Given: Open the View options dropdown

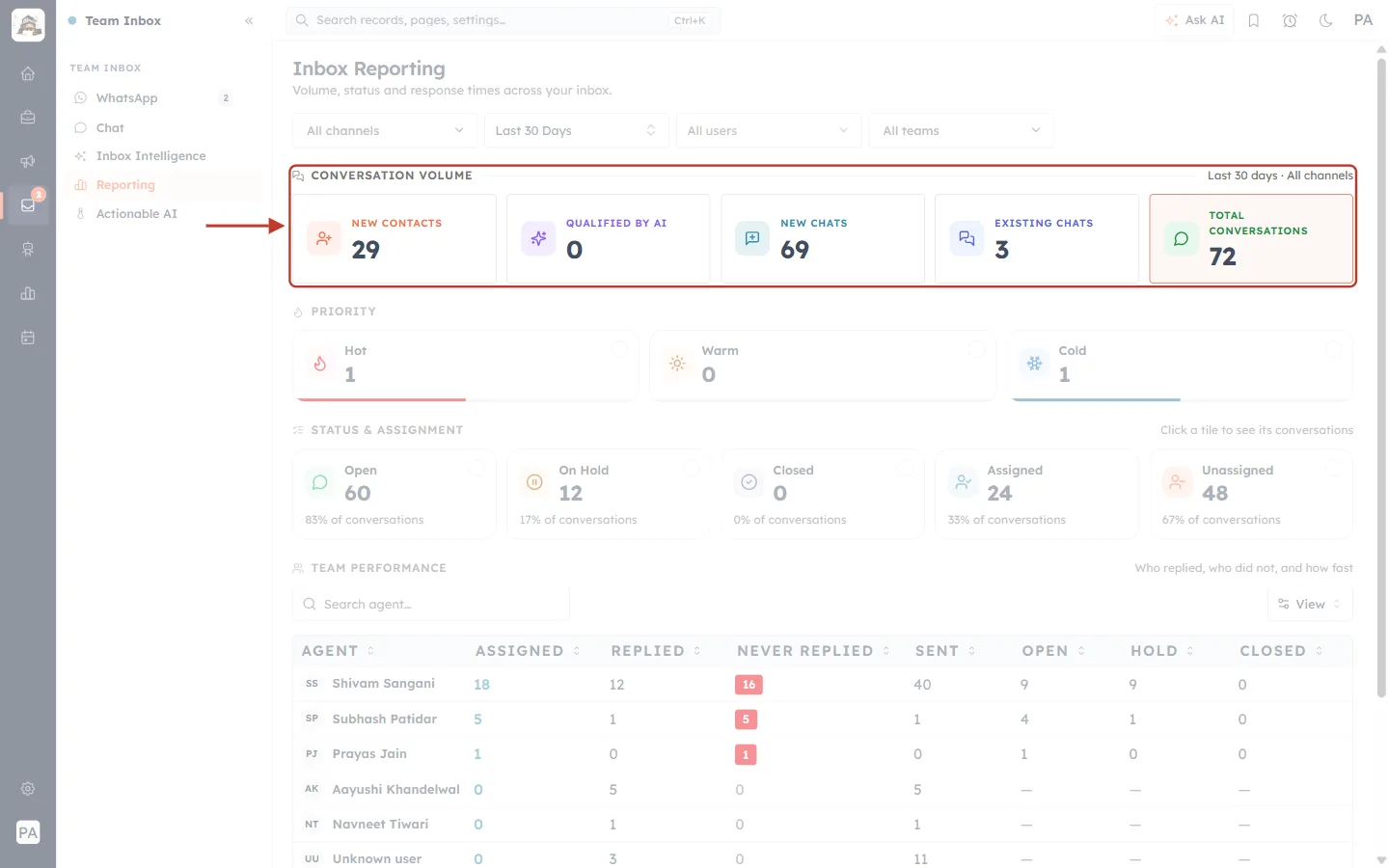Looking at the screenshot, I should [x=1310, y=604].
